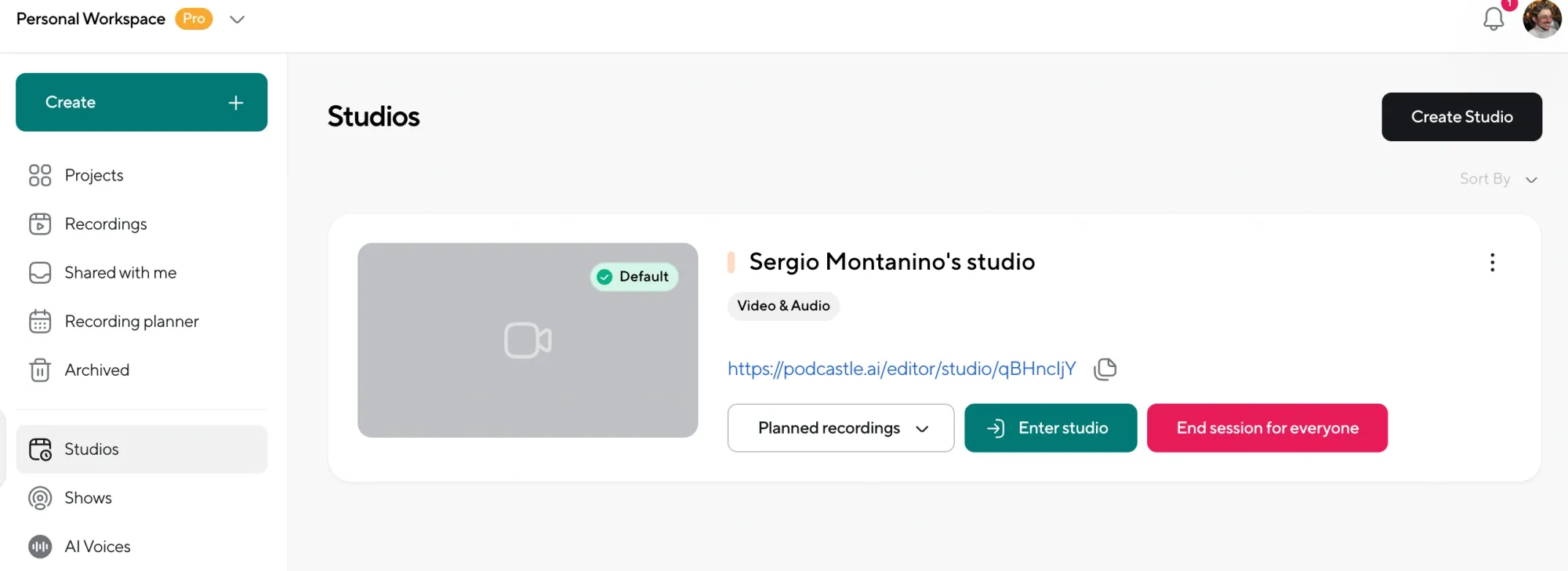The height and width of the screenshot is (571, 1568).
Task: Click Create Studio button
Action: (1461, 117)
